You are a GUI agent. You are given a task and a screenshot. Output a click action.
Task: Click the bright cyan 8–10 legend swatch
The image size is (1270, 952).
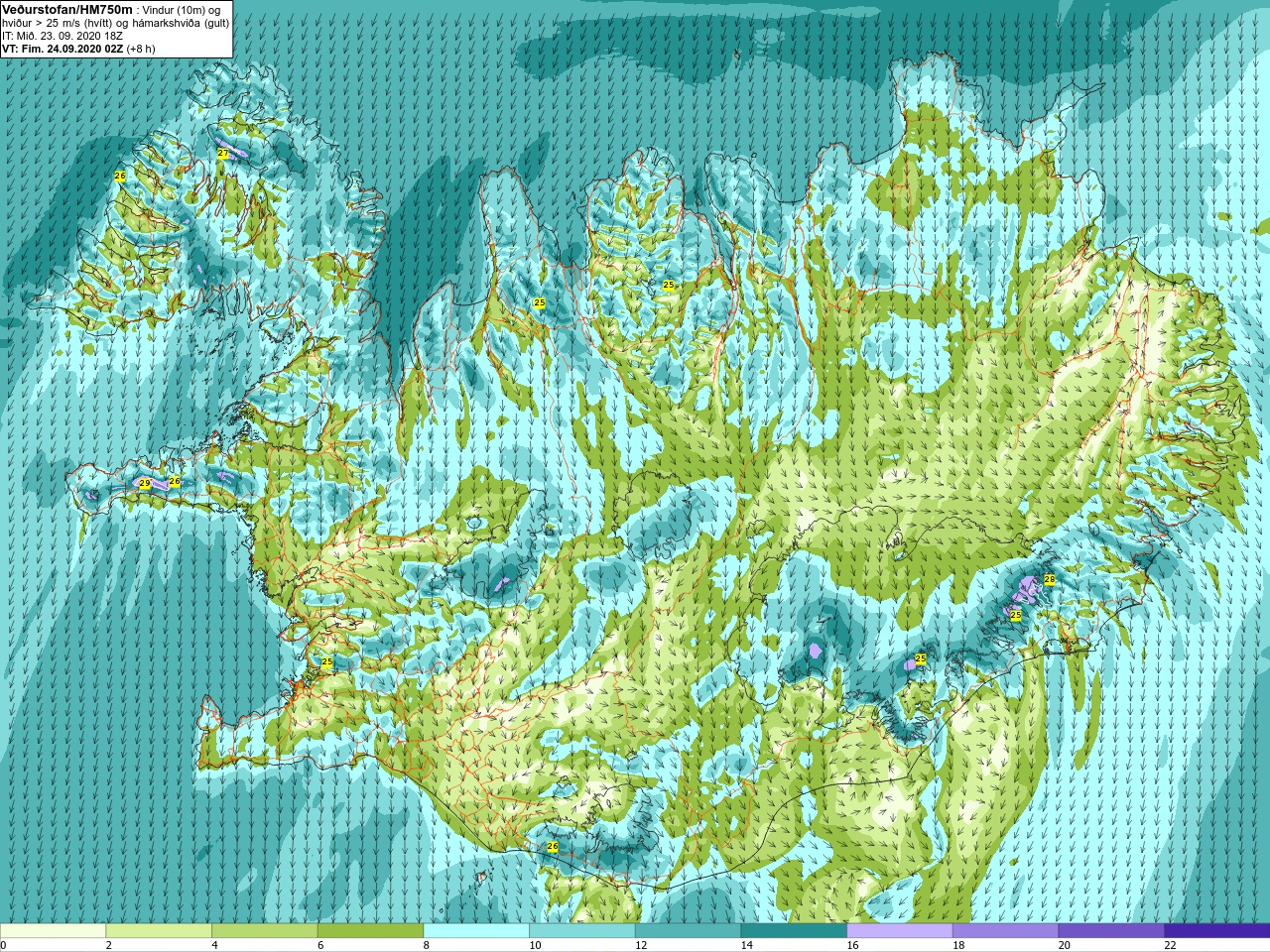476,931
